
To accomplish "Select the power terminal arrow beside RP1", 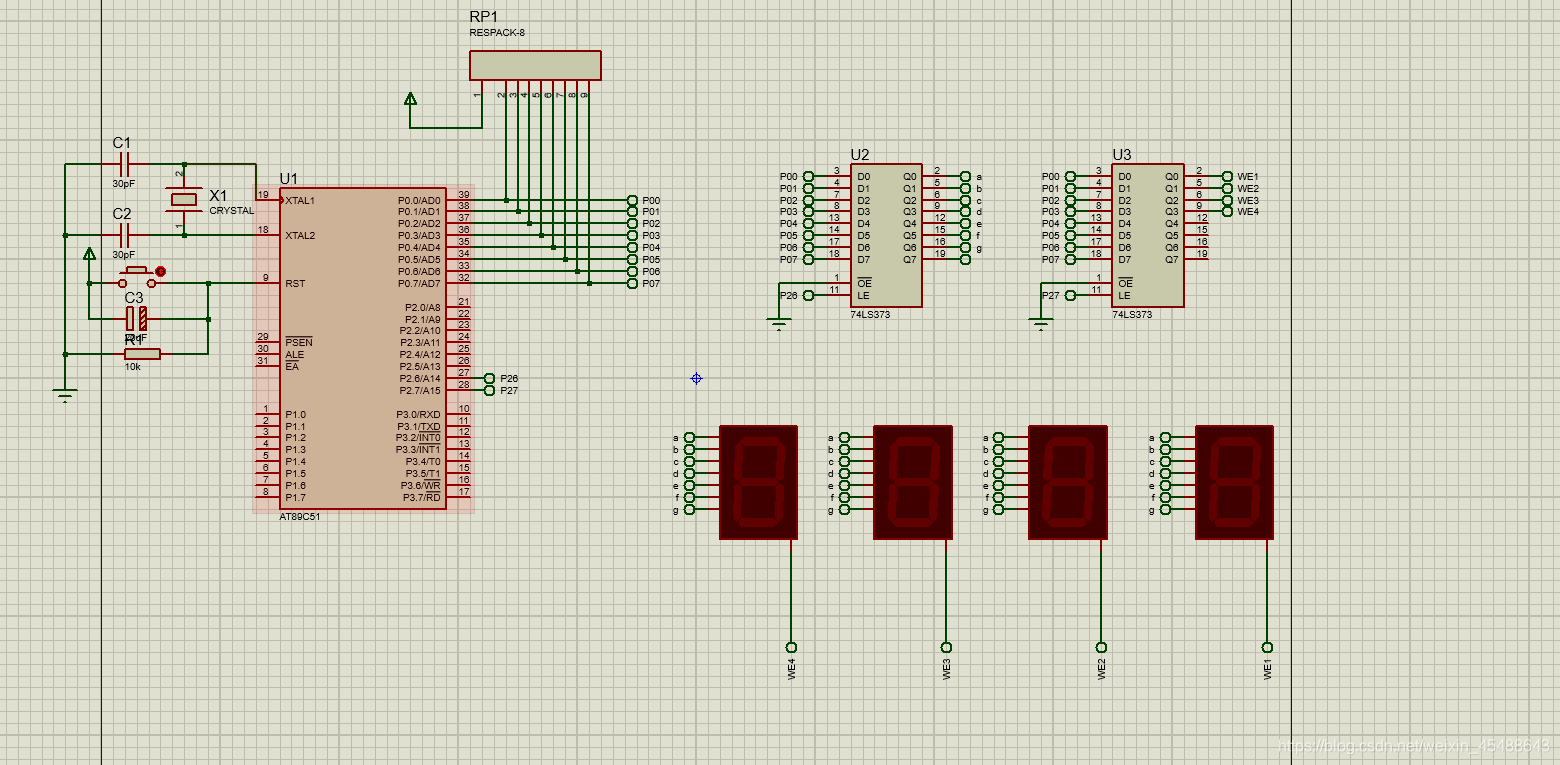I will point(410,98).
